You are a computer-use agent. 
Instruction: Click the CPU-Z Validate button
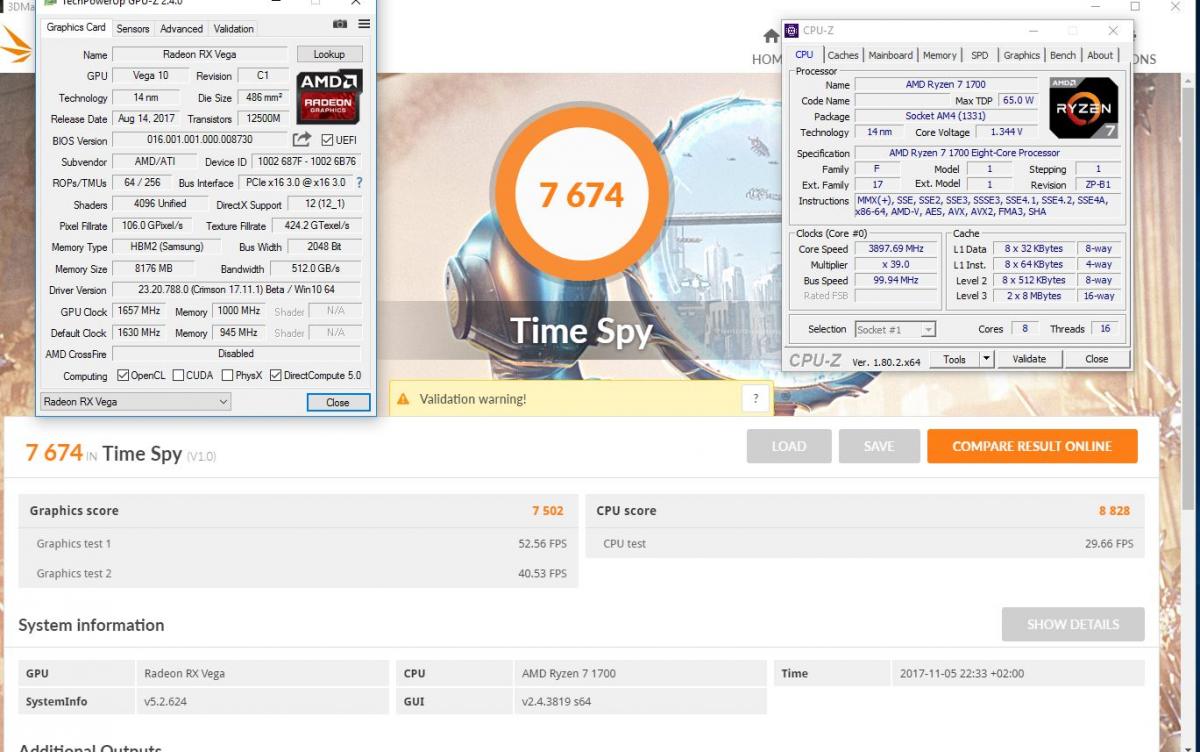tap(1029, 359)
